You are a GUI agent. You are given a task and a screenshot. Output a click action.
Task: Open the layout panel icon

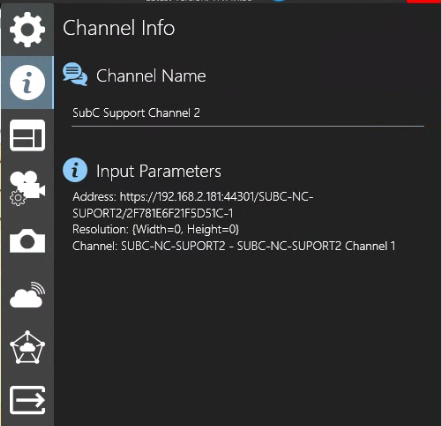27,135
